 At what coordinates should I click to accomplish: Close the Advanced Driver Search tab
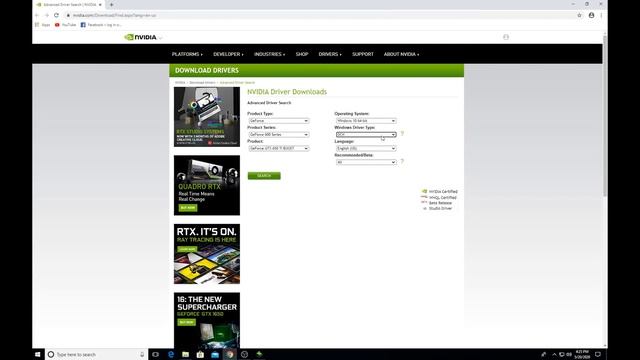point(100,4)
